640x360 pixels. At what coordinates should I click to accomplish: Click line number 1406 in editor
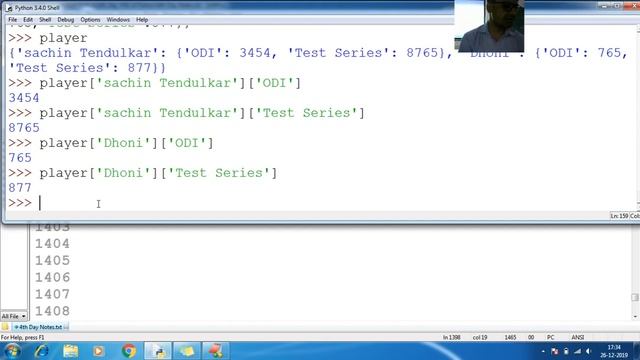[52, 278]
